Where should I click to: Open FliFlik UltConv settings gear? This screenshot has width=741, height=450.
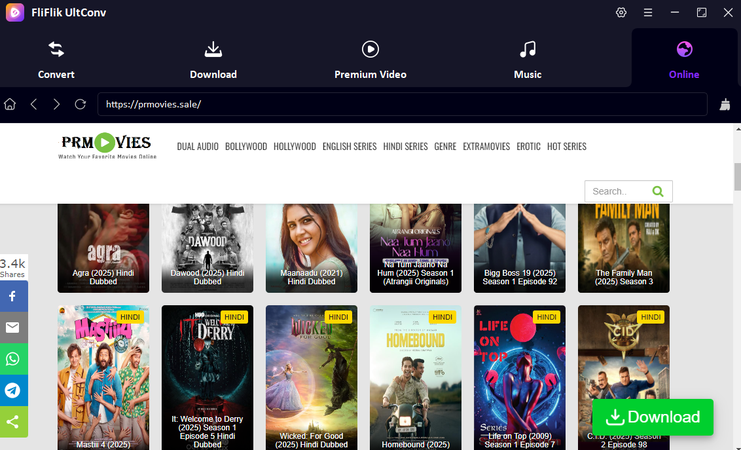pos(621,13)
